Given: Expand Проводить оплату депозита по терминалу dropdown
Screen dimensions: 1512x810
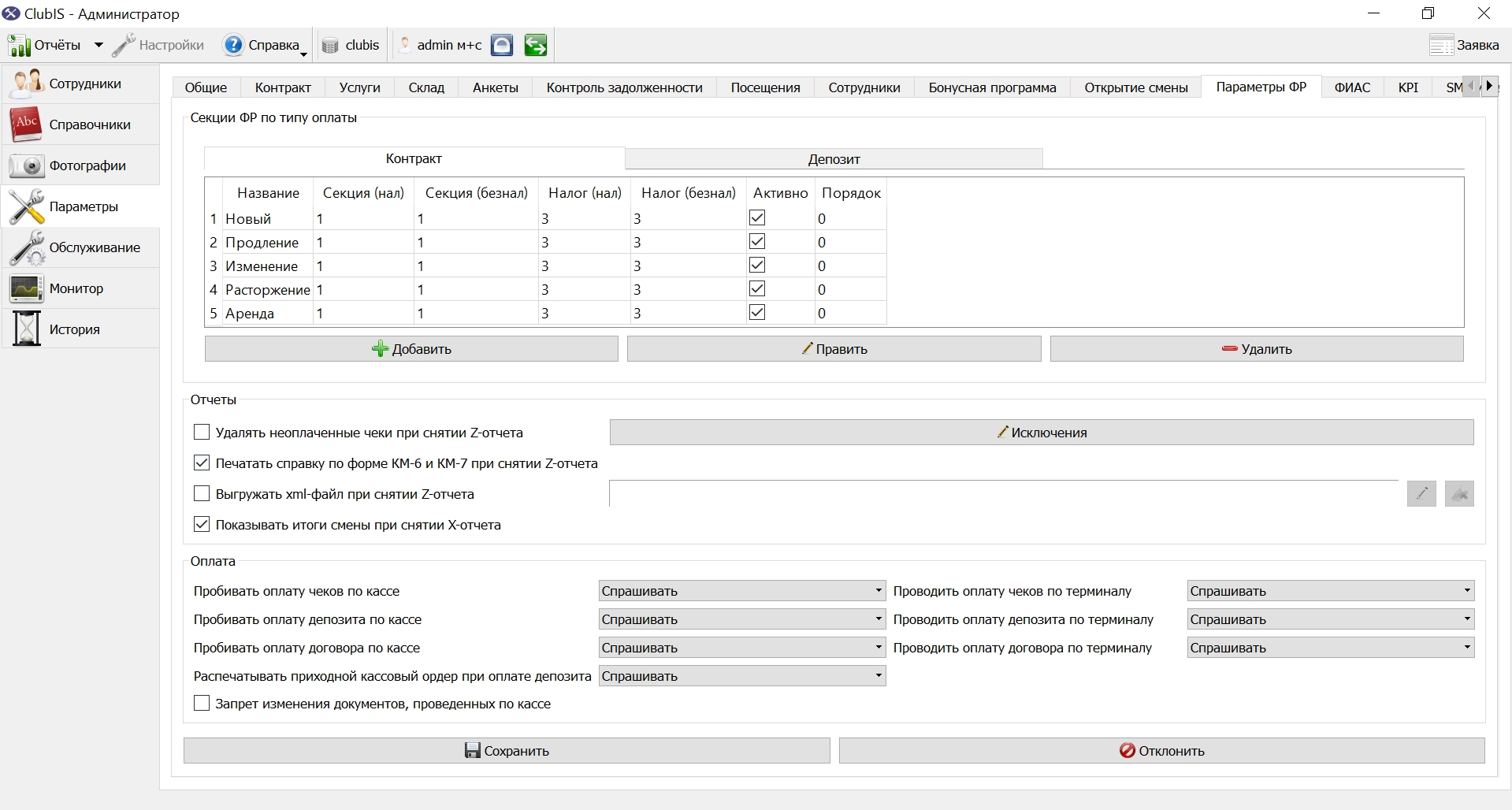Looking at the screenshot, I should coord(1331,619).
